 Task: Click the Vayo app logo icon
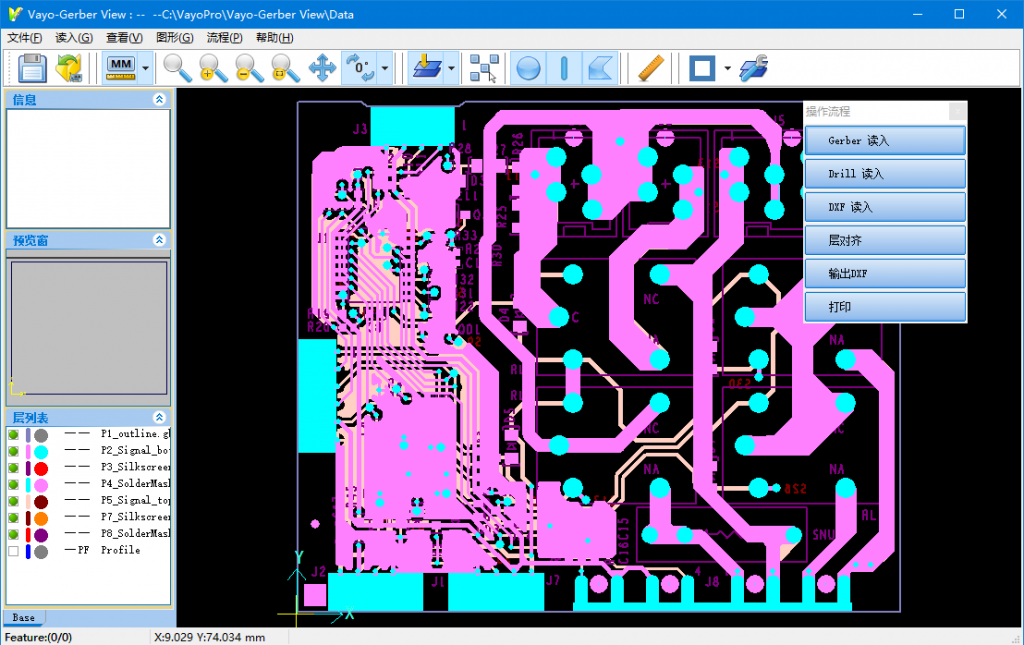tap(15, 14)
